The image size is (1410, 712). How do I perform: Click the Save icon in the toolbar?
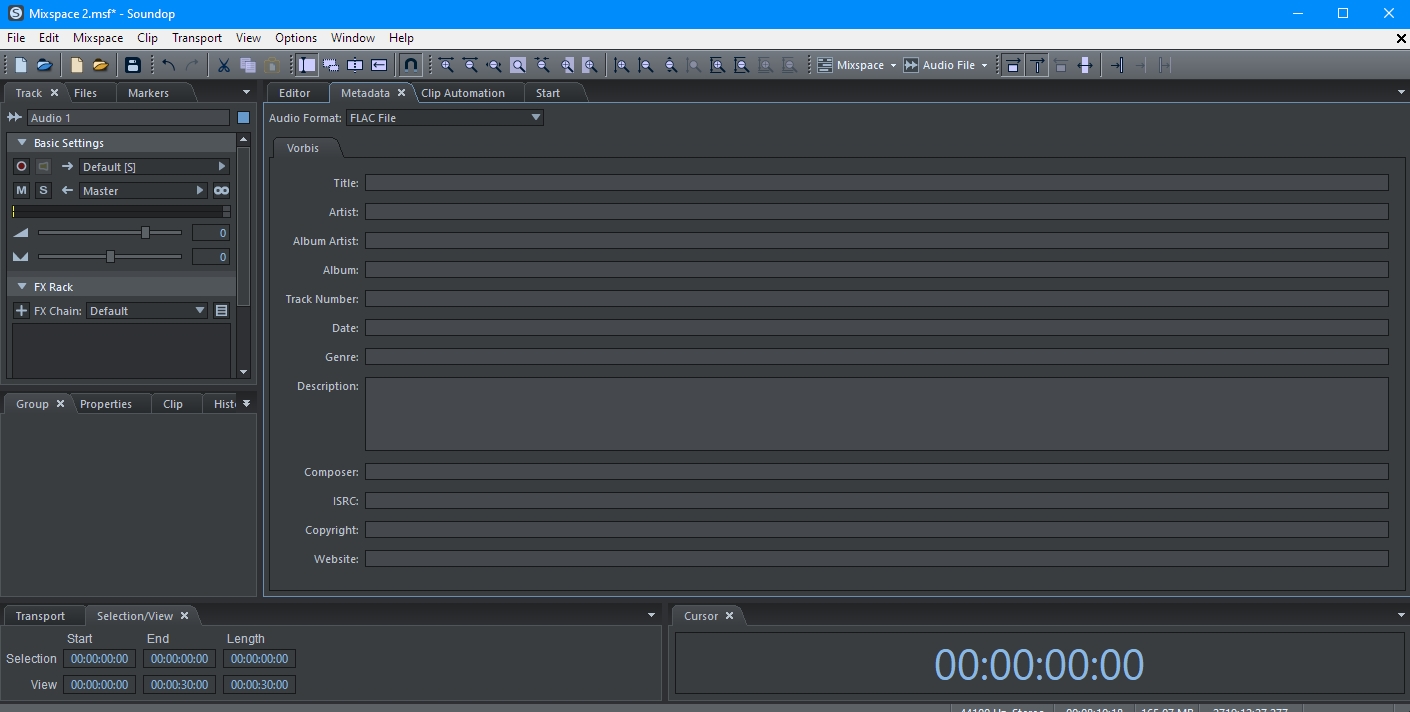click(132, 65)
